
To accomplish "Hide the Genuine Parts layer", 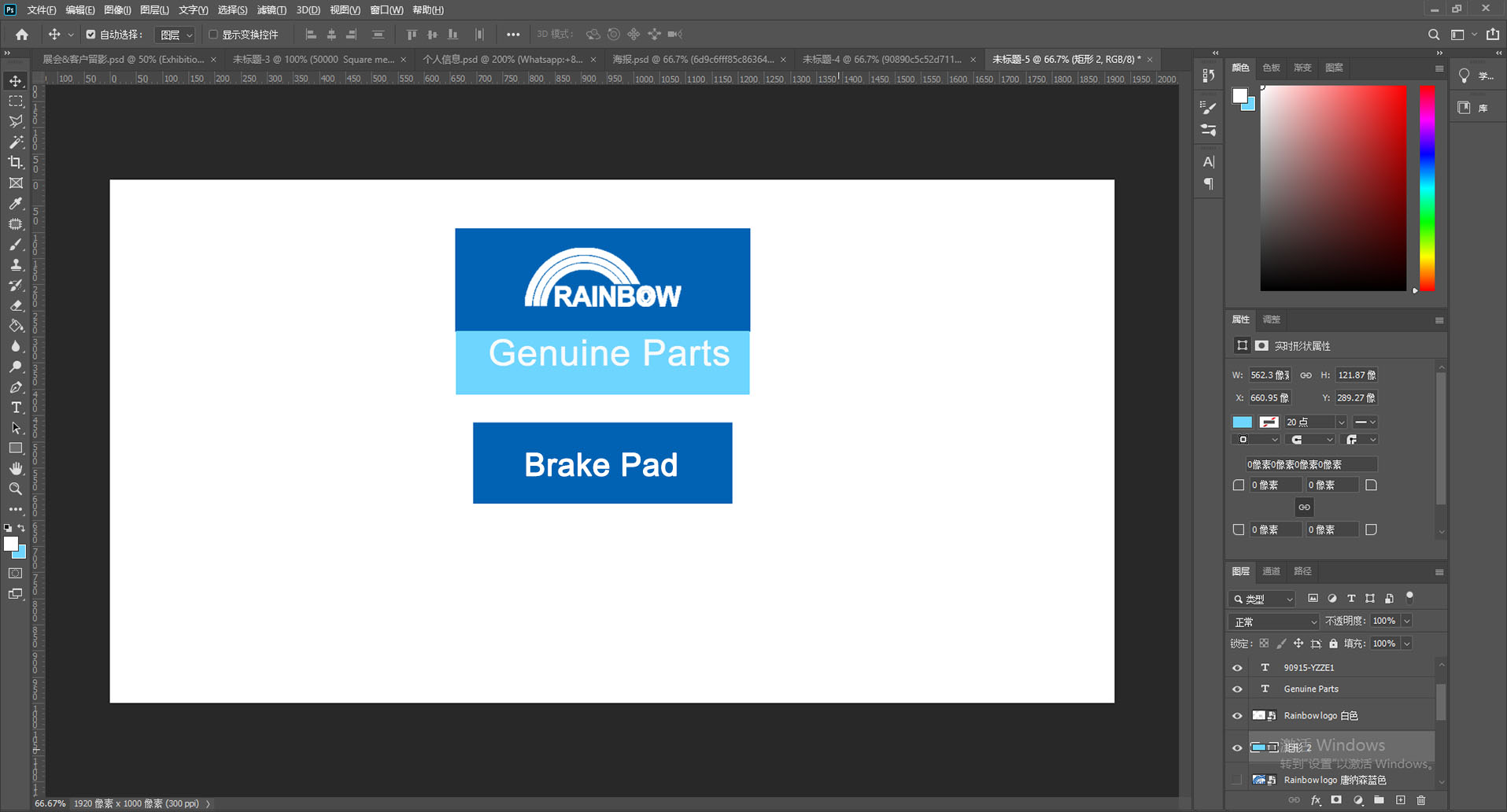I will point(1237,689).
